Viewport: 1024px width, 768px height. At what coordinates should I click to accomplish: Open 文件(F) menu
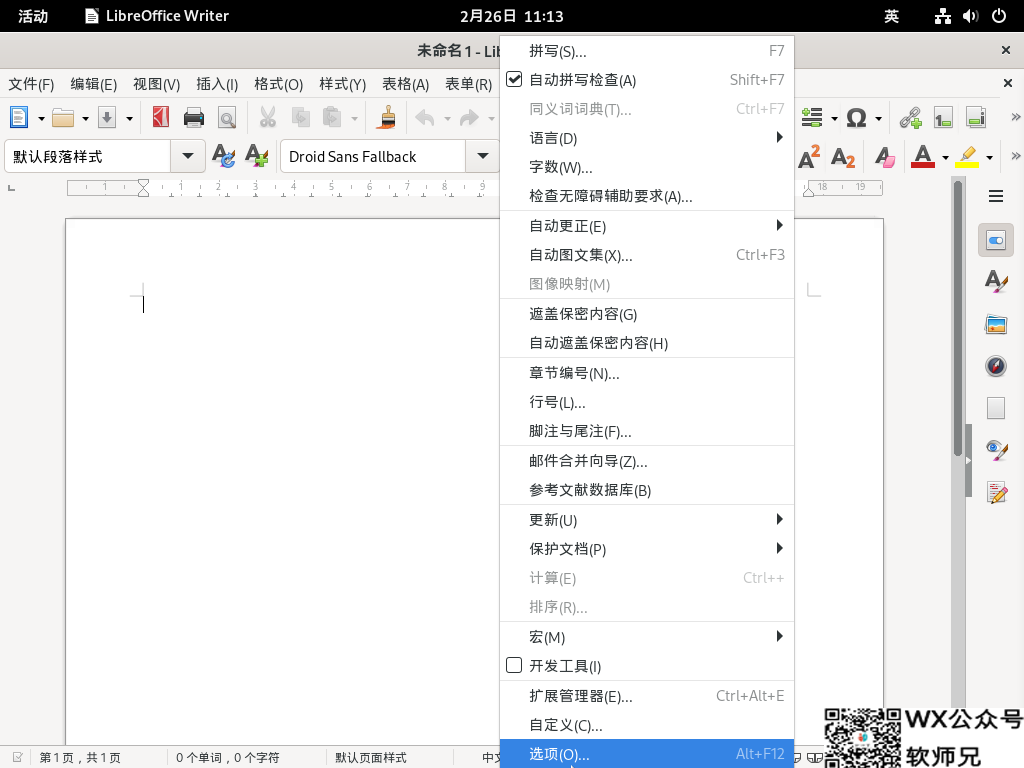[31, 84]
